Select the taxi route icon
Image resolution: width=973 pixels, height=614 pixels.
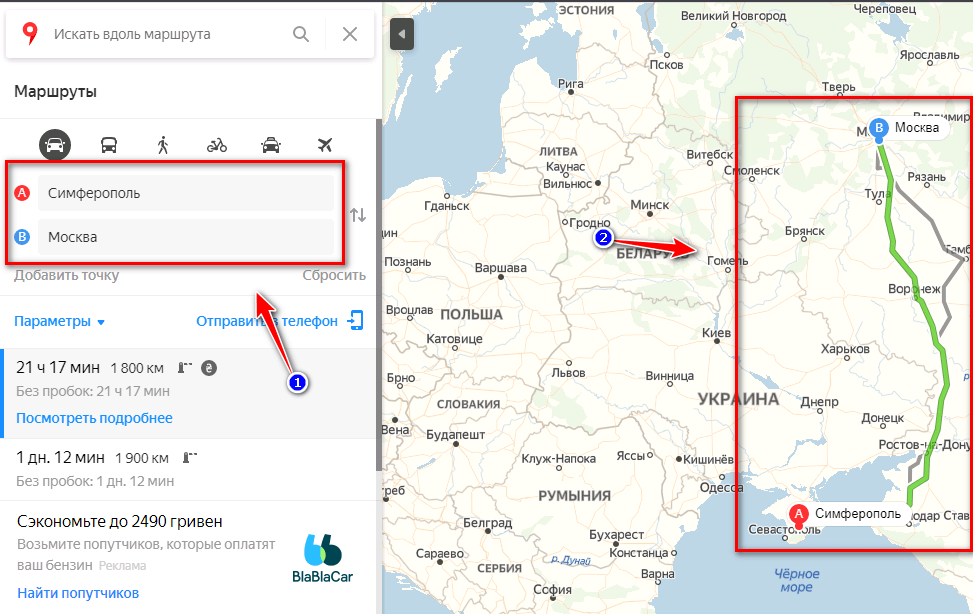(x=271, y=145)
